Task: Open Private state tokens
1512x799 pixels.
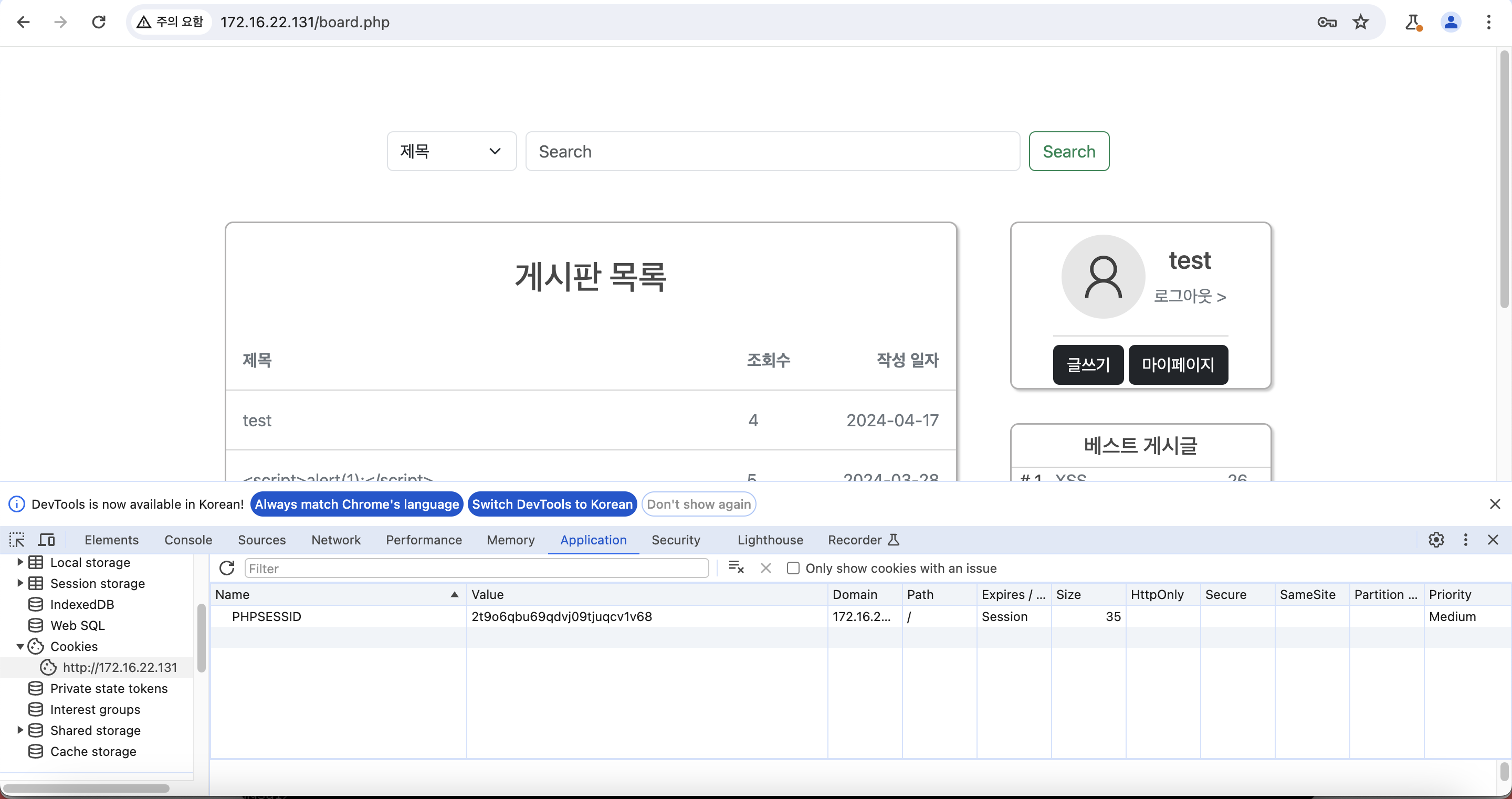Action: click(109, 688)
